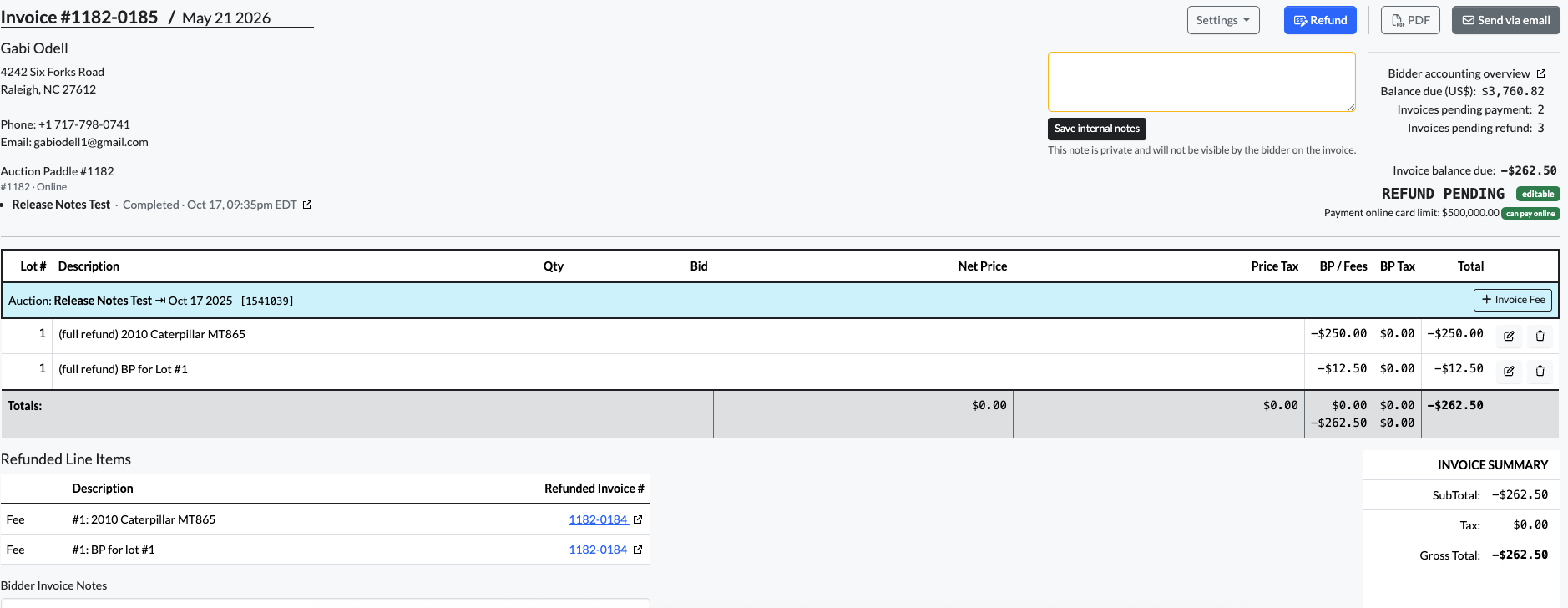This screenshot has height=608, width=1568.
Task: Delete the 2010 Caterpillar MT865 refund line
Action: coord(1540,336)
